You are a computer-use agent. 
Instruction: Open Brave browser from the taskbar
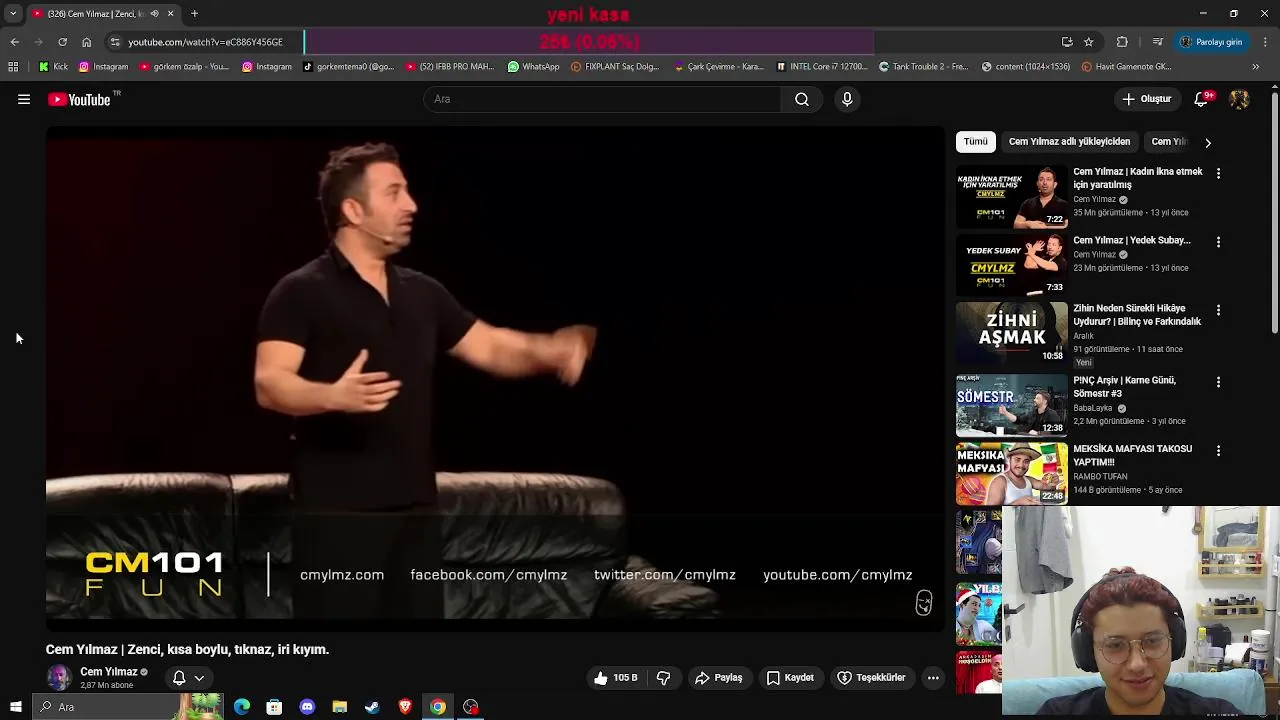405,707
